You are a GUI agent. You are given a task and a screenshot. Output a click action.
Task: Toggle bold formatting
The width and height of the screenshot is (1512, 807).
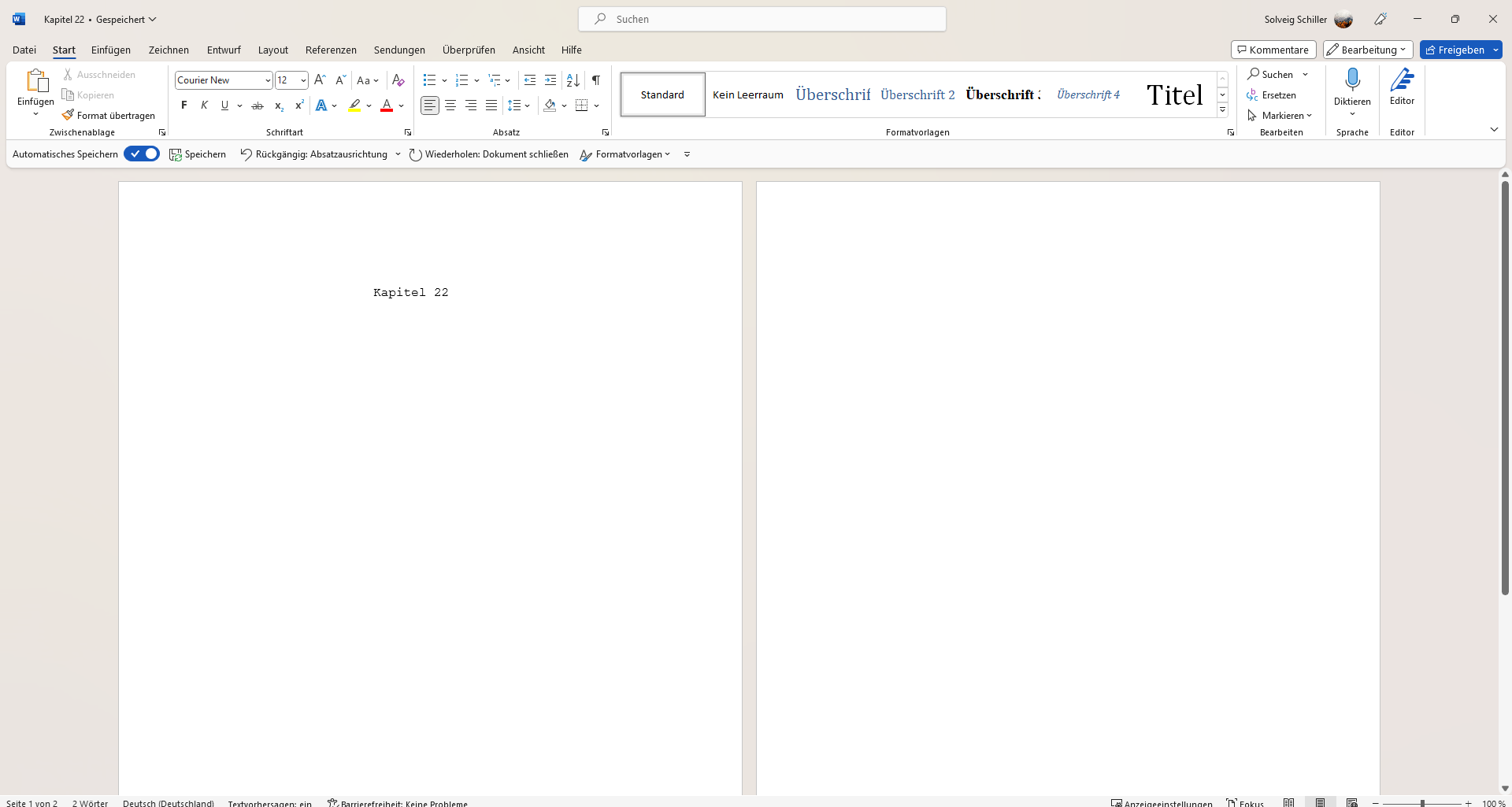[184, 106]
